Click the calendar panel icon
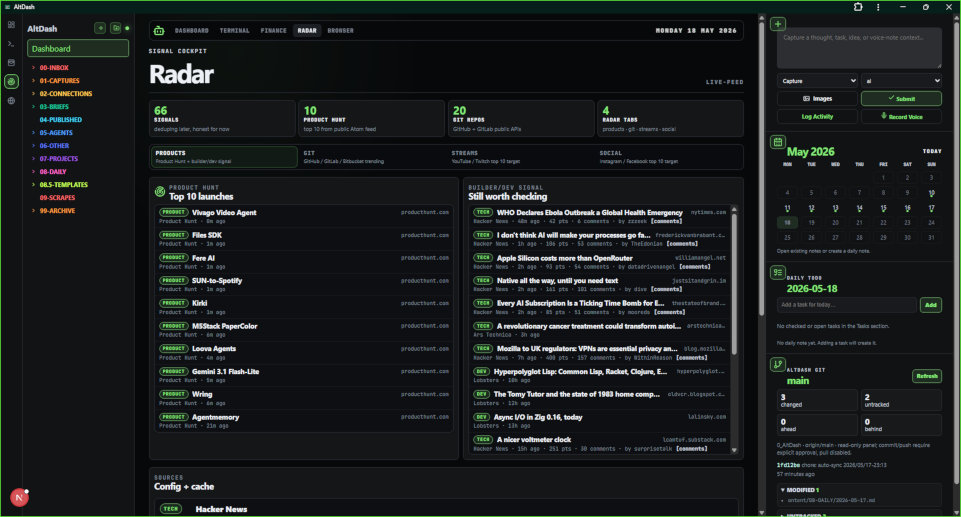 point(778,142)
